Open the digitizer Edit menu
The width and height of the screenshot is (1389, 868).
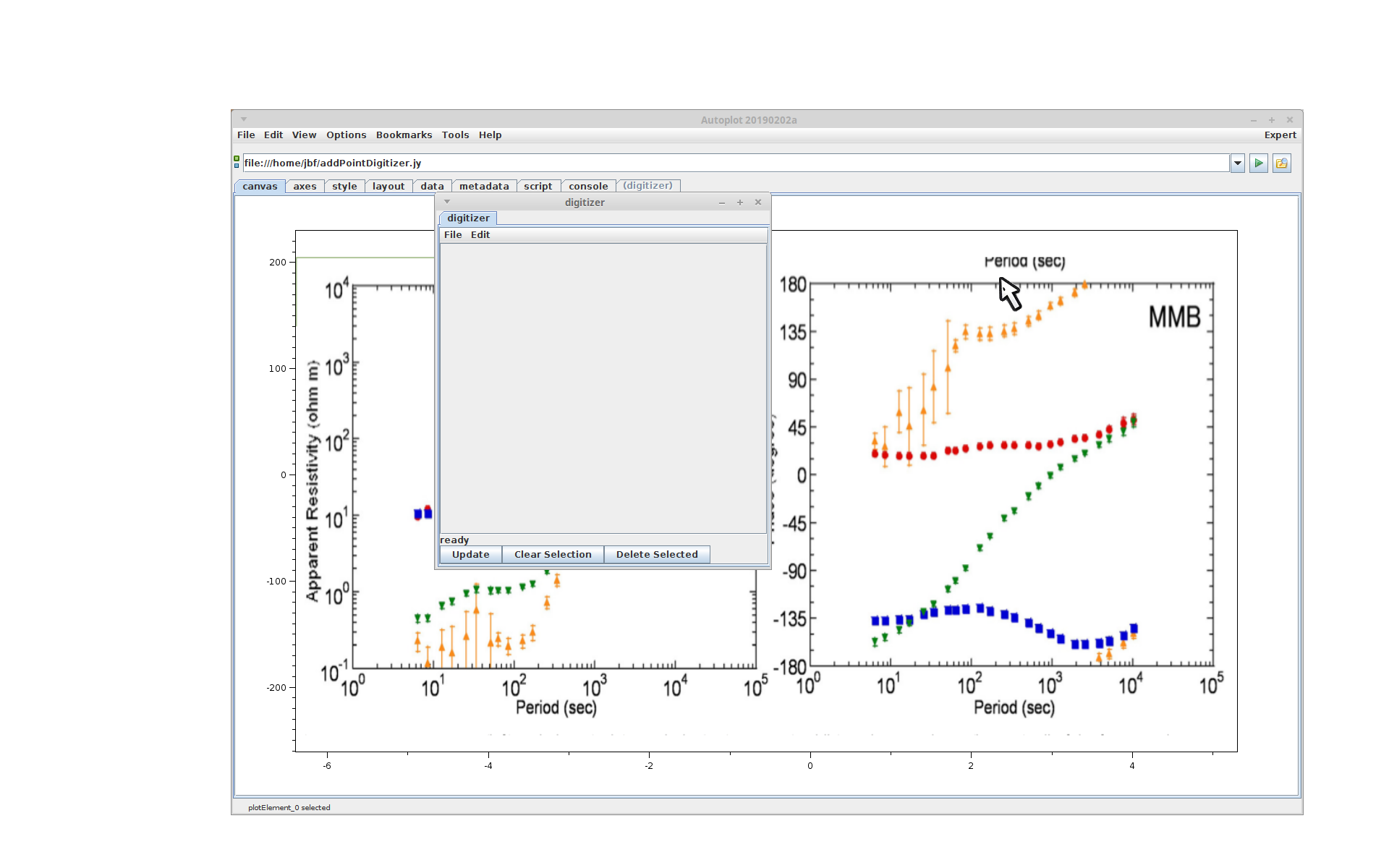(480, 235)
